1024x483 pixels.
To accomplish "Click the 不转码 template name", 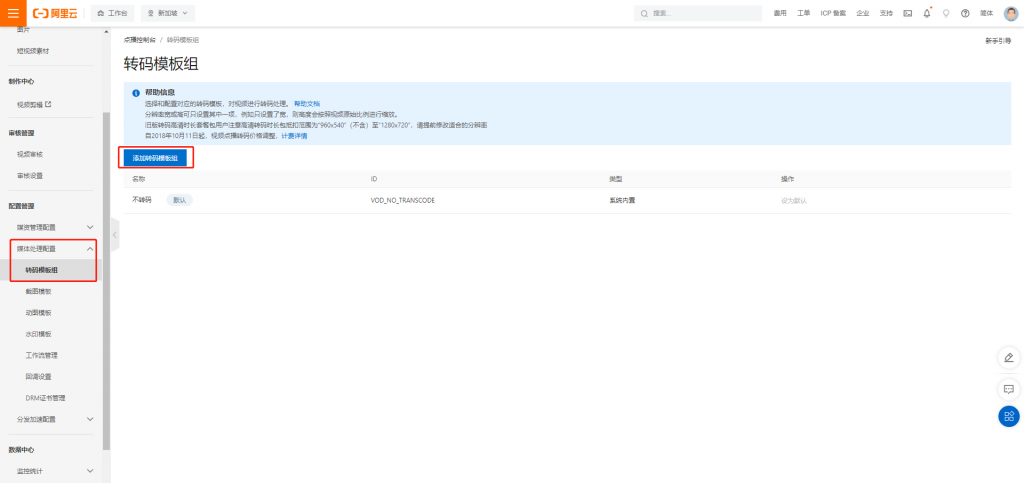I will [x=141, y=200].
